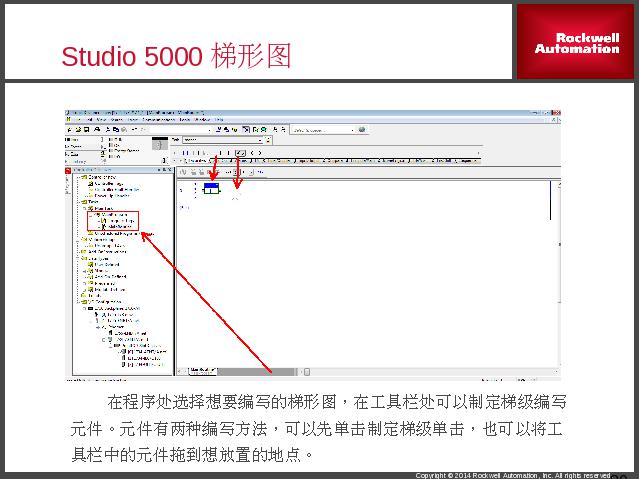640x480 pixels.
Task: Open the Path combo box dropdown
Action: 260,140
